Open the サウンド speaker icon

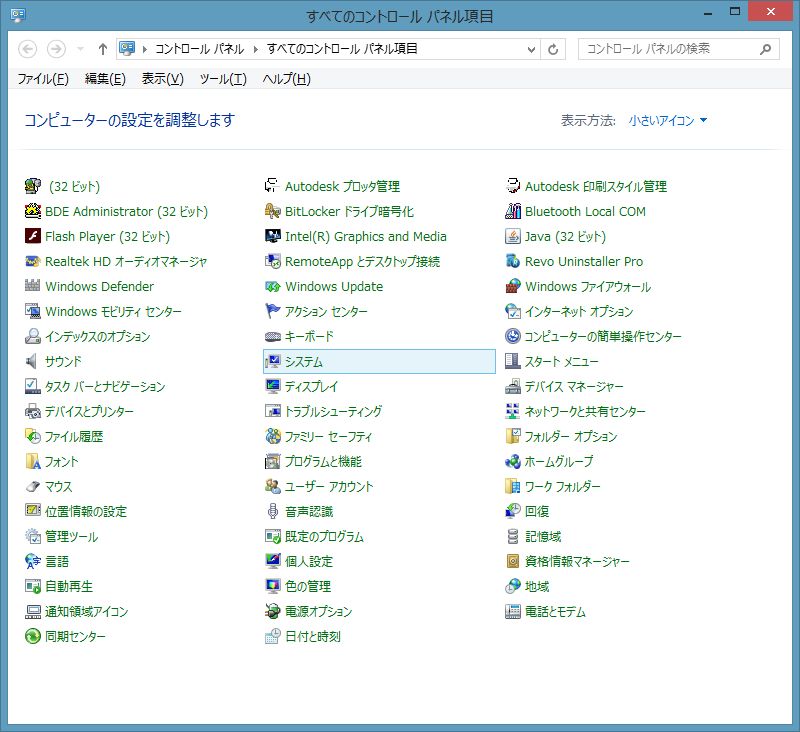(33, 361)
